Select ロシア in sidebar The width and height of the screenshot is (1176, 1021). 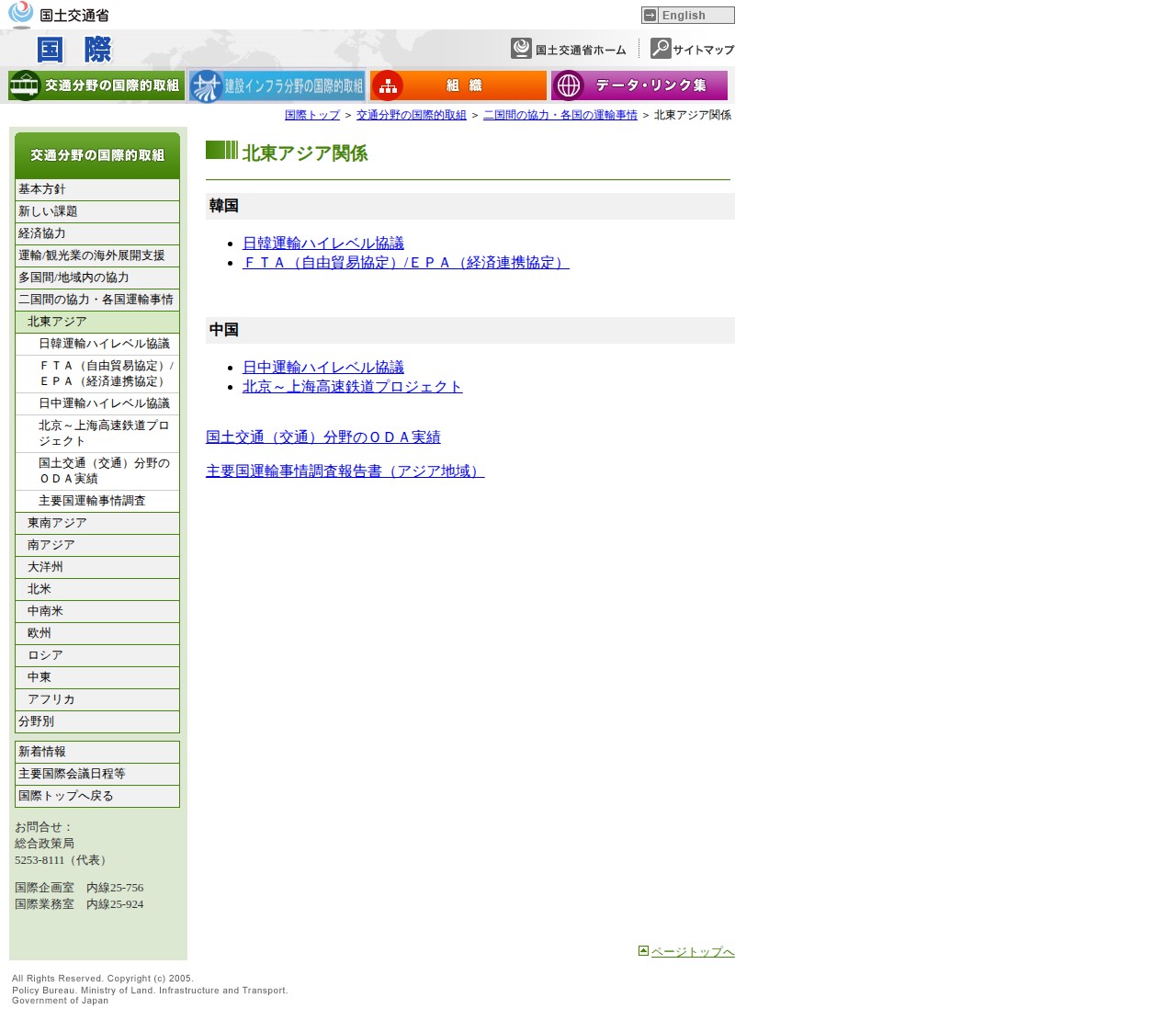97,655
